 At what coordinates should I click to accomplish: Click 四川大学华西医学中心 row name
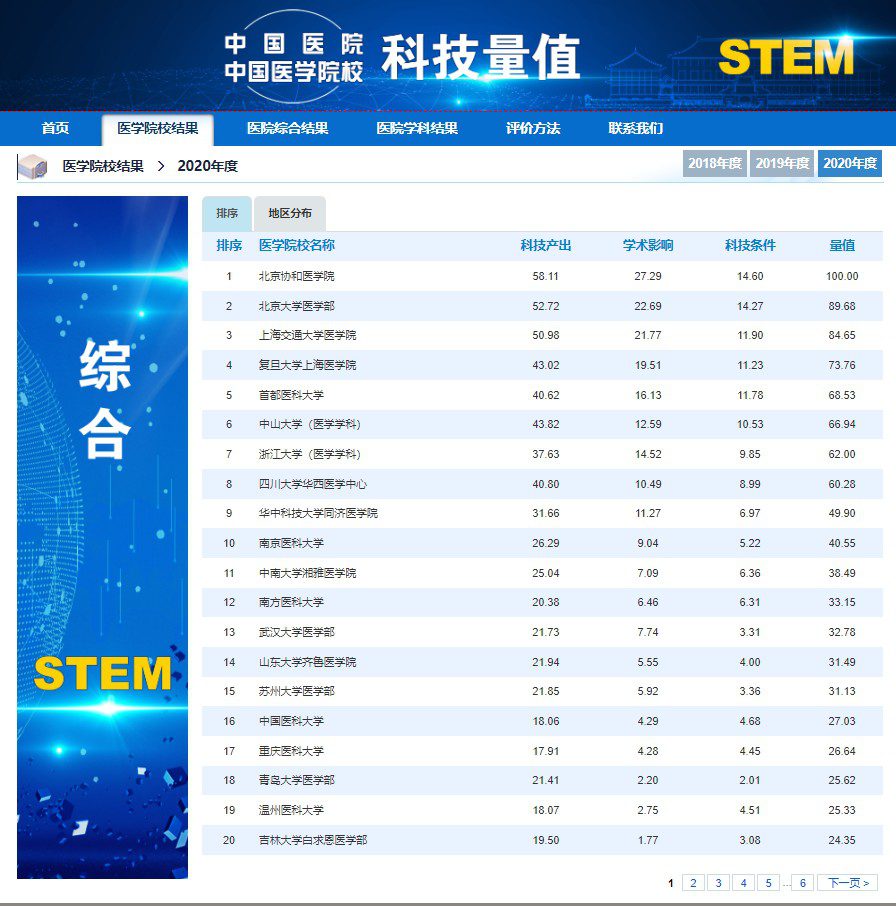[x=313, y=484]
